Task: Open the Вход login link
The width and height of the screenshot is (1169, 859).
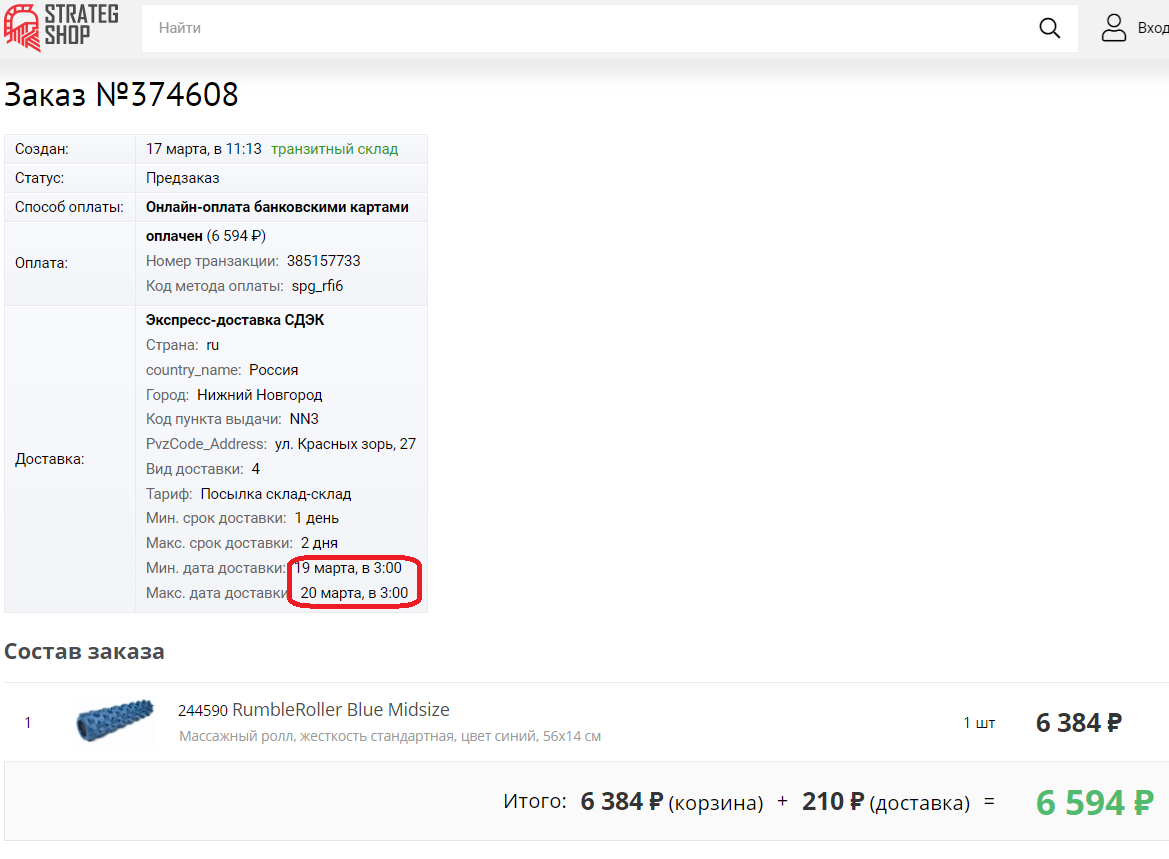Action: click(1153, 28)
